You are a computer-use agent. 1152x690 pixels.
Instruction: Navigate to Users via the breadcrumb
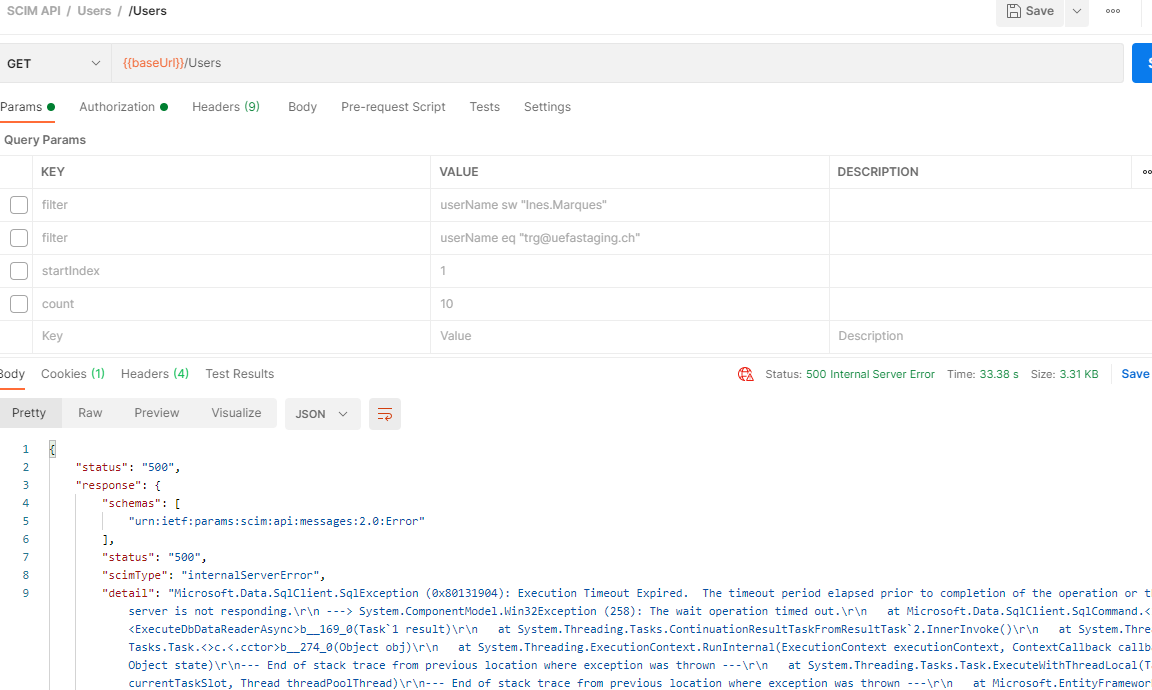pyautogui.click(x=94, y=11)
